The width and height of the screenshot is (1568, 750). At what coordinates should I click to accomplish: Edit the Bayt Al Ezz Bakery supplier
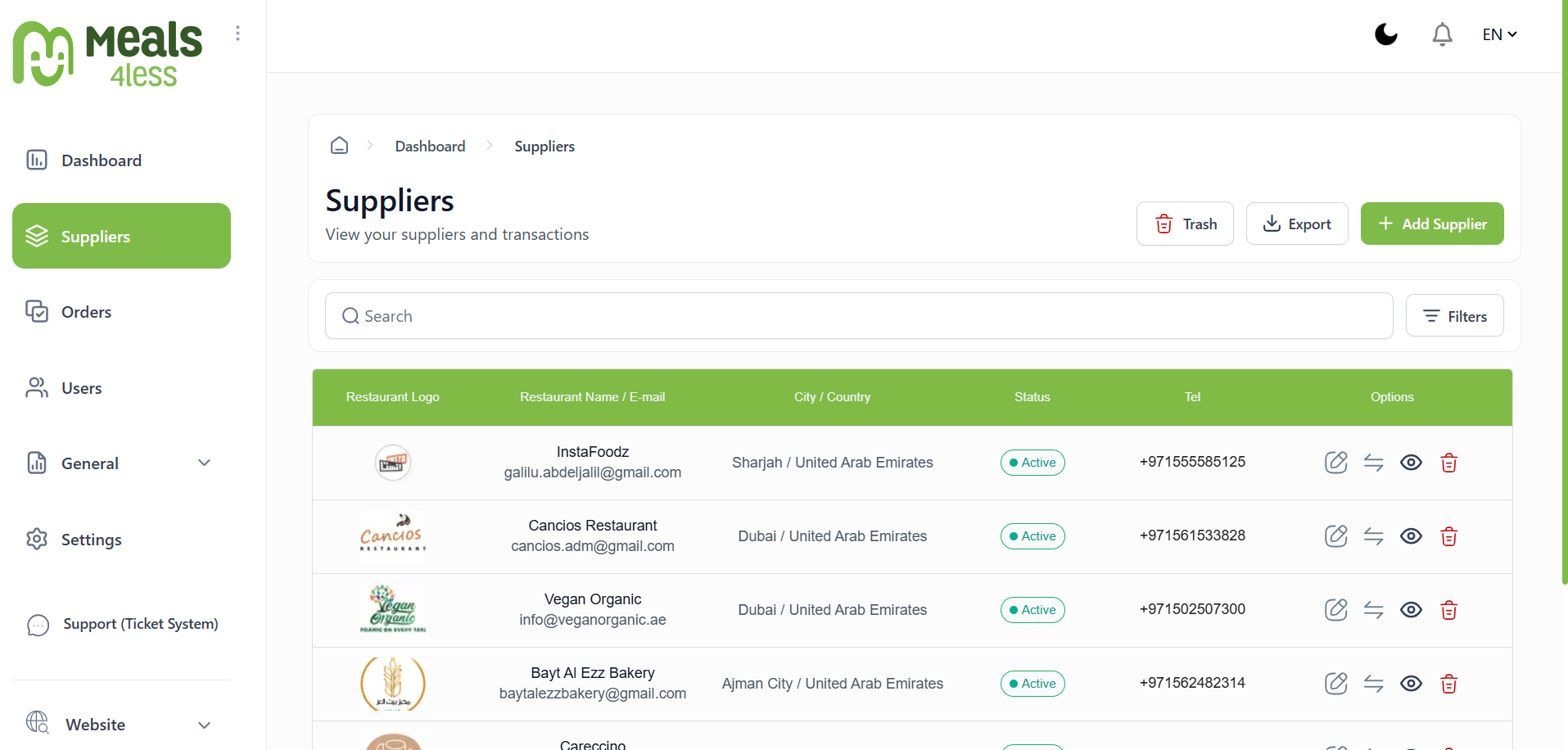pyautogui.click(x=1336, y=684)
